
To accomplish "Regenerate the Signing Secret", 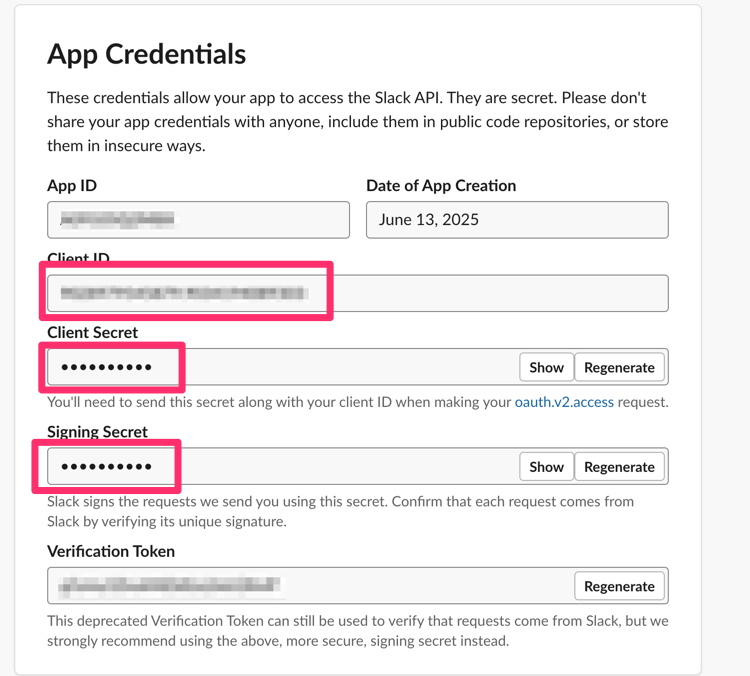I will tap(619, 467).
